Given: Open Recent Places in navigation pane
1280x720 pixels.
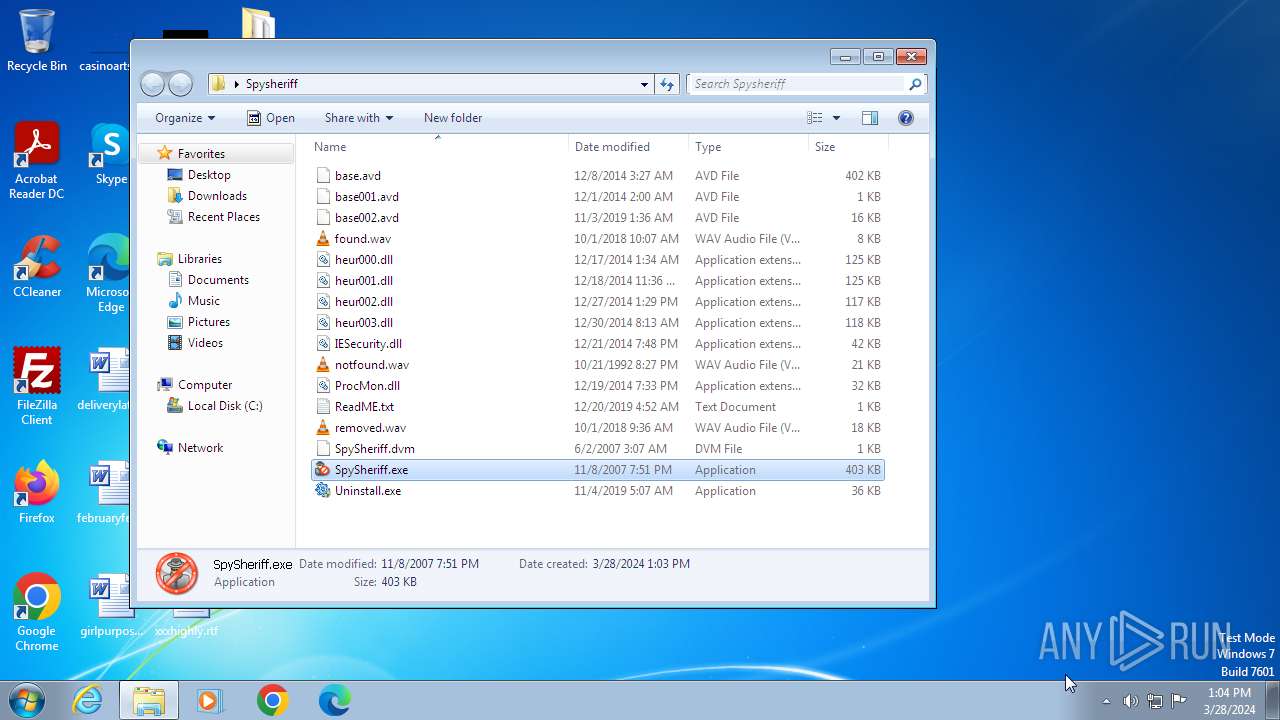Looking at the screenshot, I should click(224, 217).
